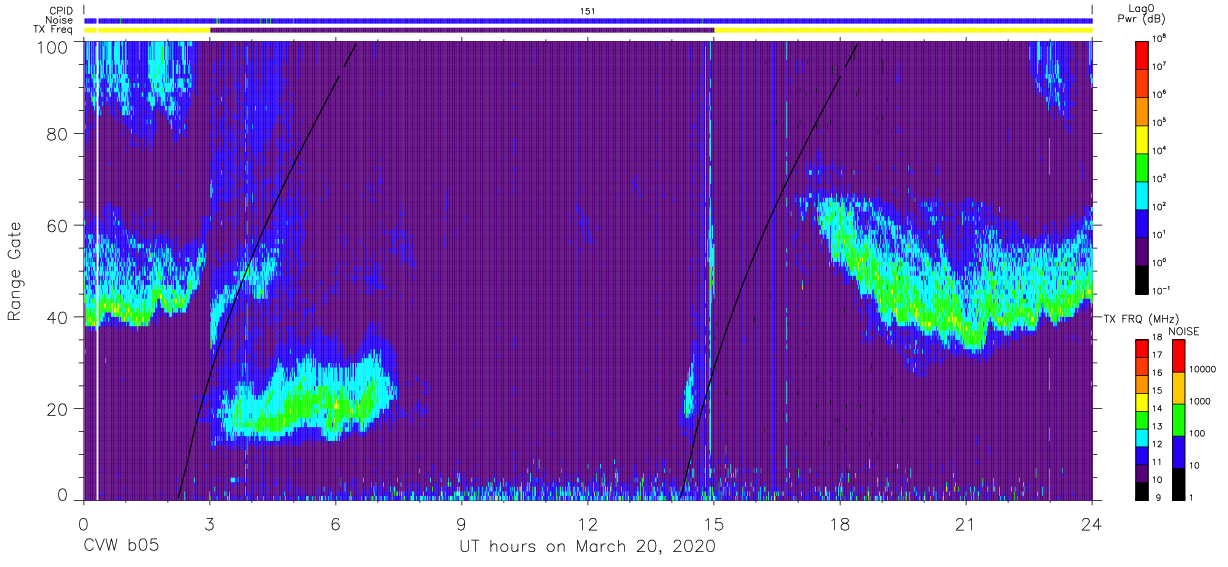Pick the red swatch of NOISE colorbar
The image size is (1228, 567).
[x=1178, y=356]
